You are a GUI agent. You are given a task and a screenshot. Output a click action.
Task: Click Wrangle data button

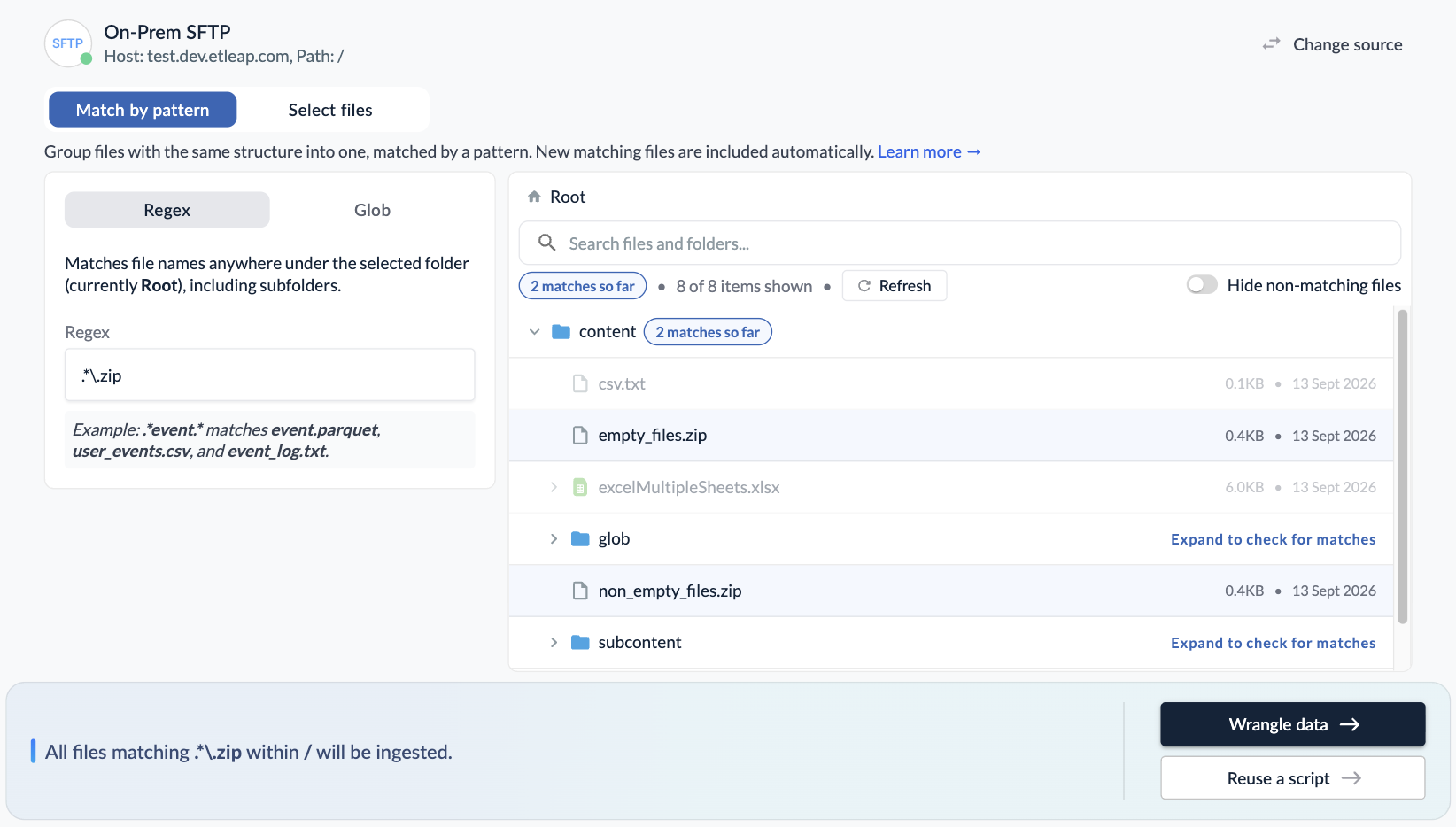1293,724
